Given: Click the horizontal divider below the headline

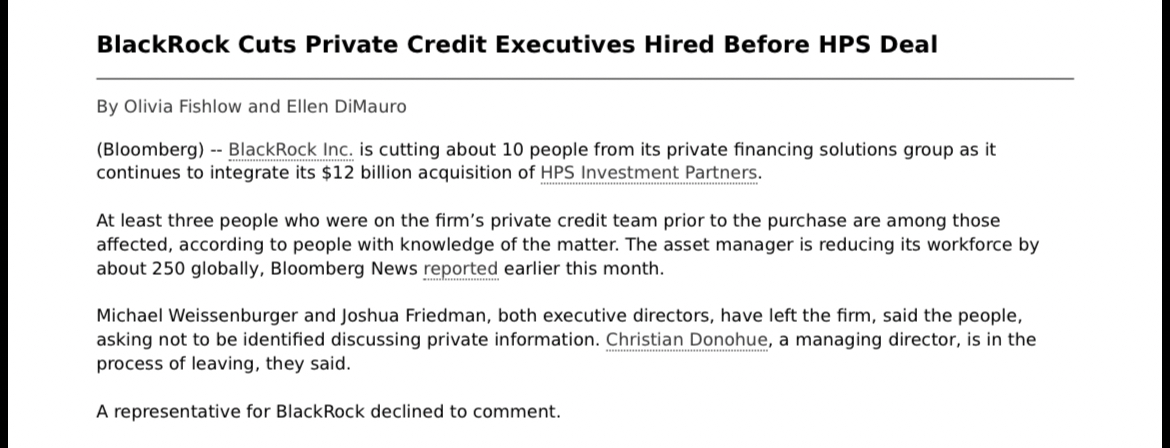Looking at the screenshot, I should tap(585, 78).
